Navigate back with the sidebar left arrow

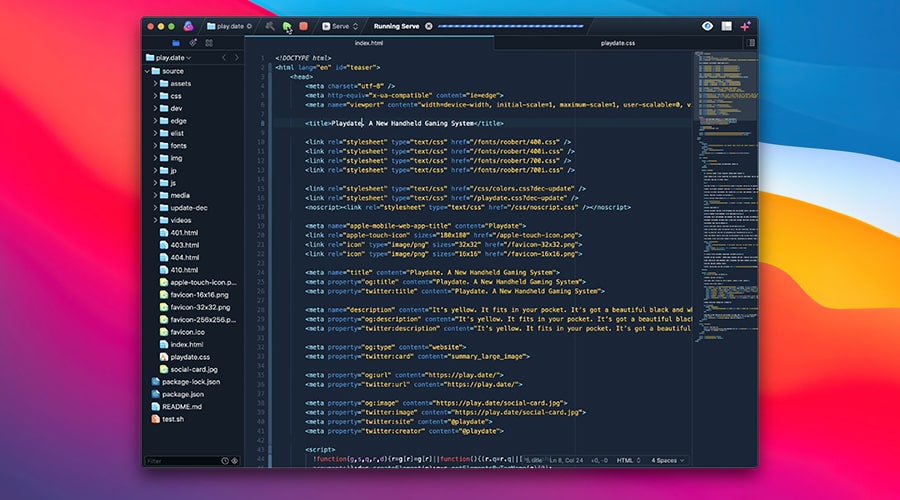pyautogui.click(x=222, y=58)
